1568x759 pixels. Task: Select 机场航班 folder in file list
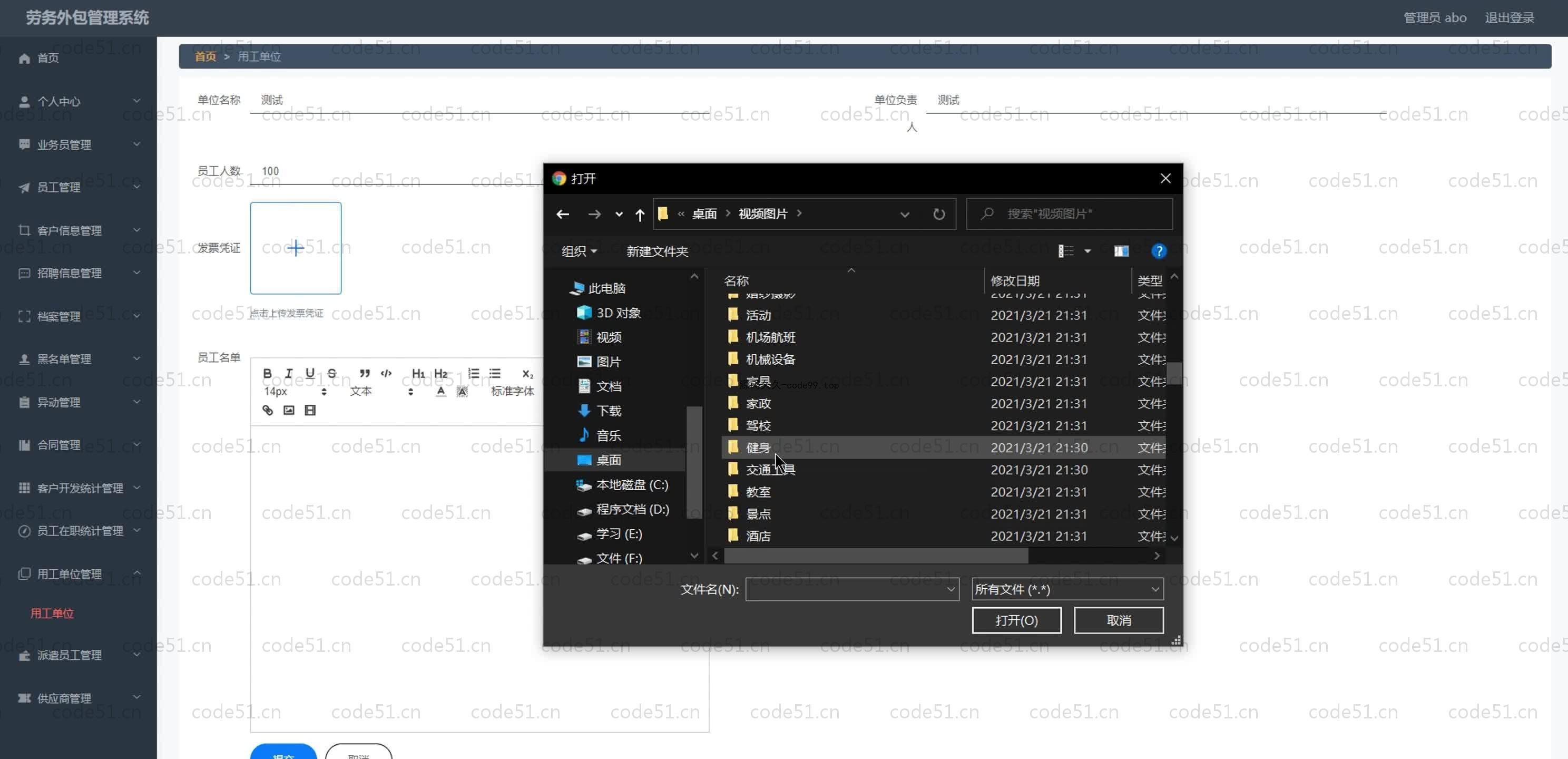[x=943, y=337]
